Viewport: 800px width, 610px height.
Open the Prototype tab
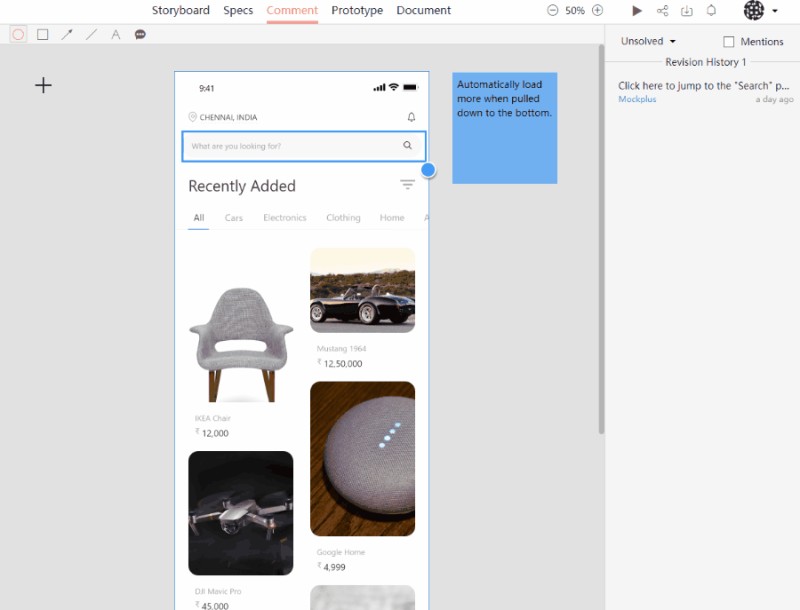(357, 11)
